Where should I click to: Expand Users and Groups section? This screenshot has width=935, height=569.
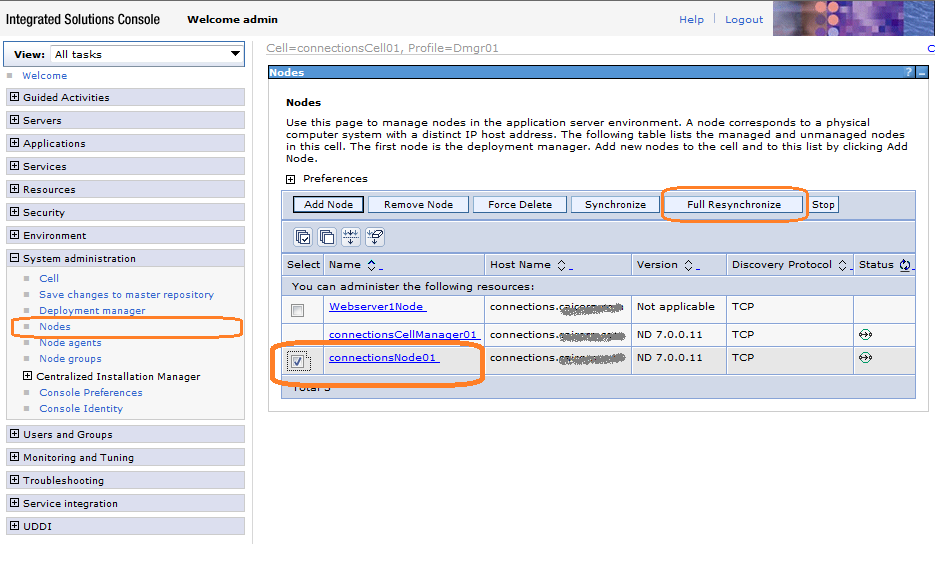click(x=14, y=434)
